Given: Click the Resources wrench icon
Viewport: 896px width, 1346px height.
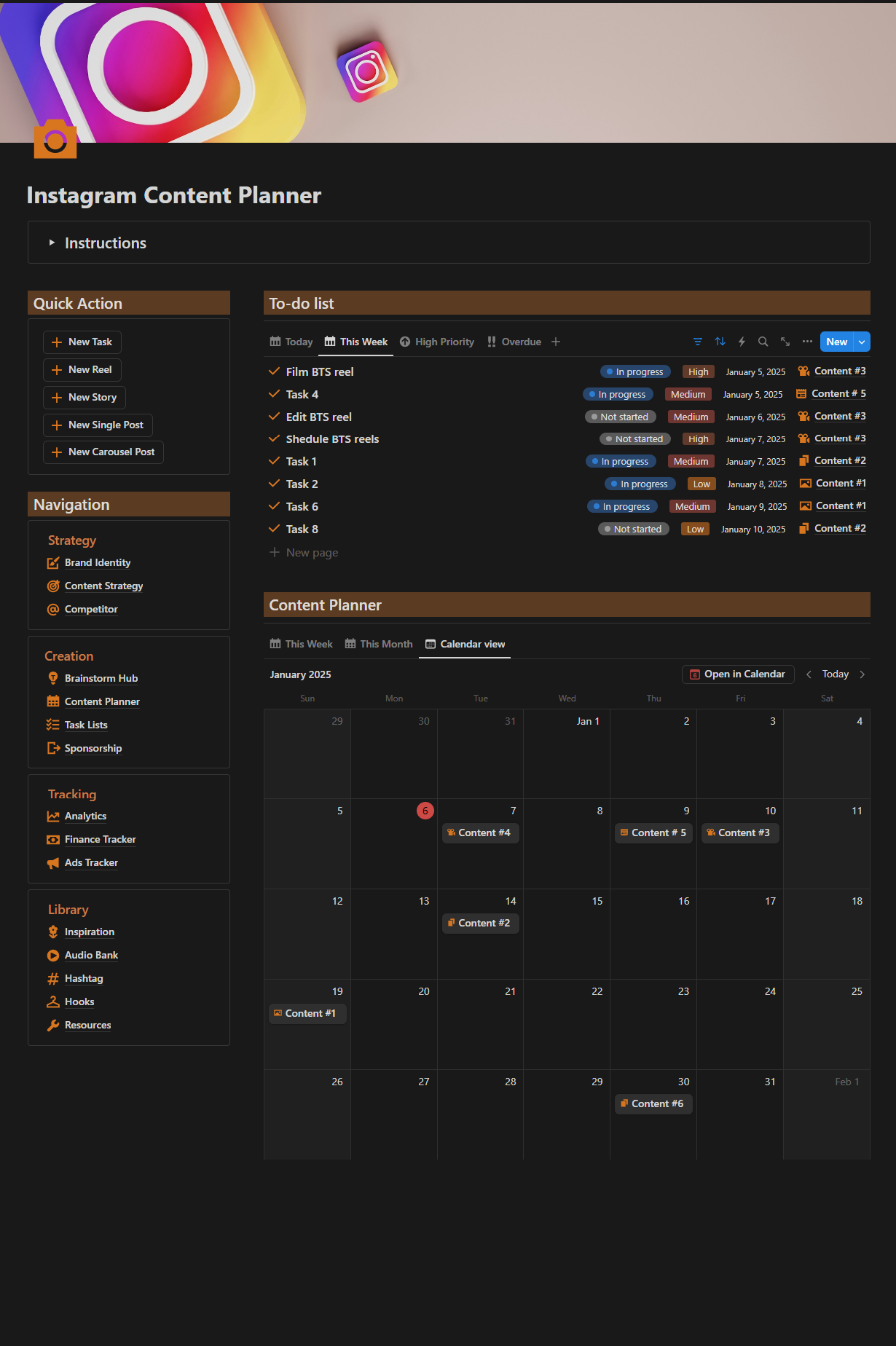Looking at the screenshot, I should [53, 1026].
